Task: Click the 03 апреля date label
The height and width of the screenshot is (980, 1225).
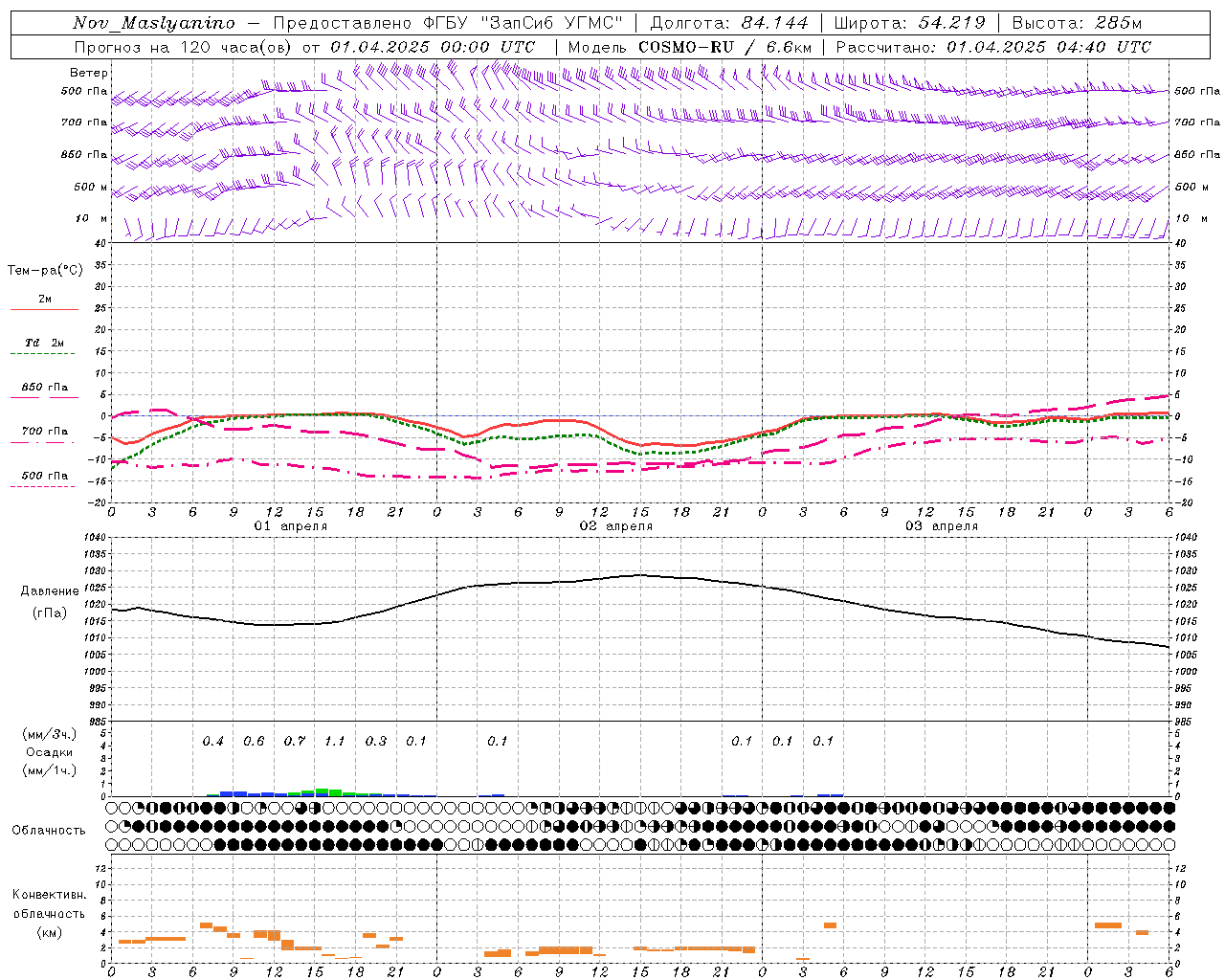Action: click(x=941, y=526)
